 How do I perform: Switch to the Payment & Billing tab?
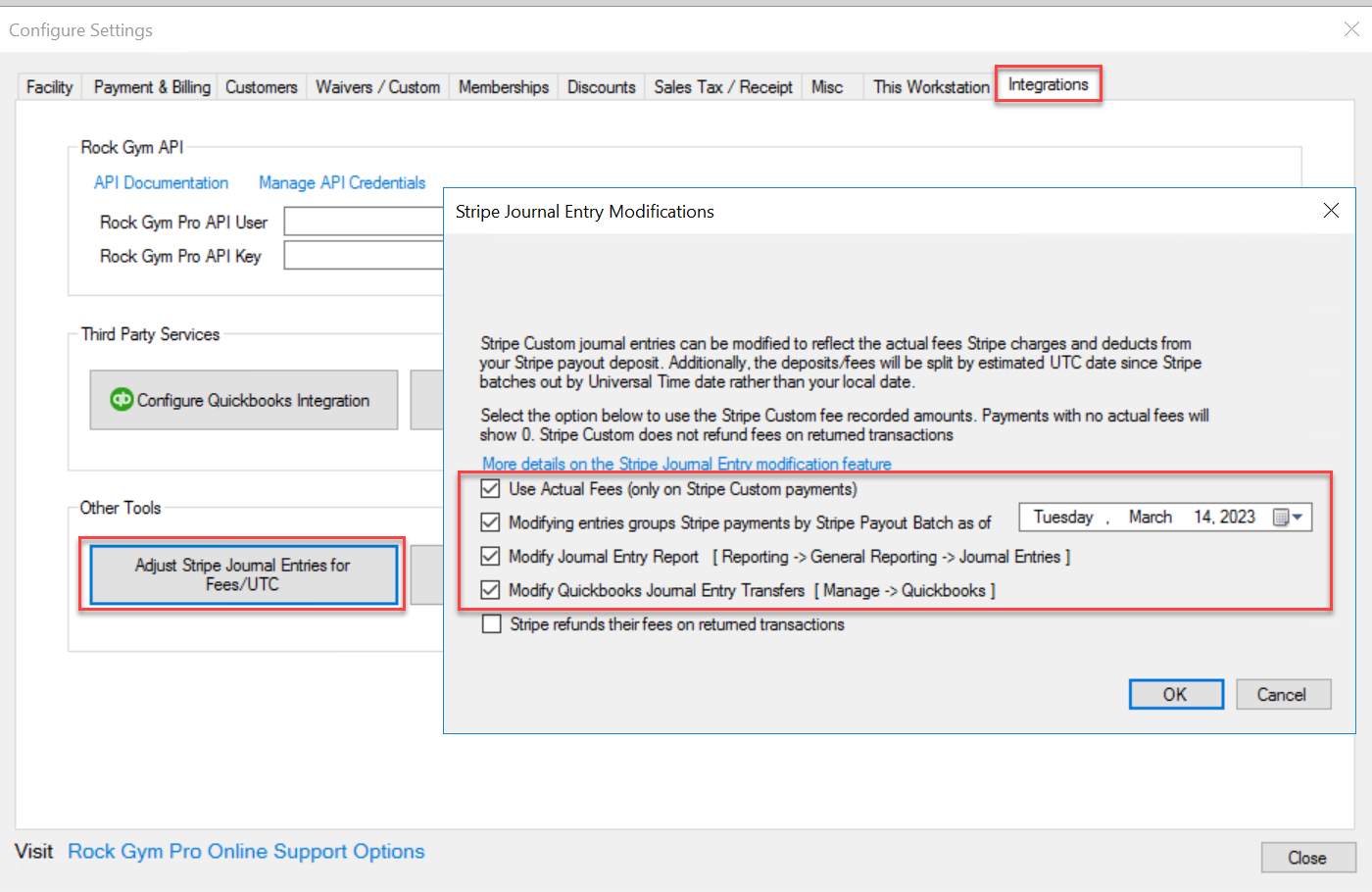(x=152, y=87)
